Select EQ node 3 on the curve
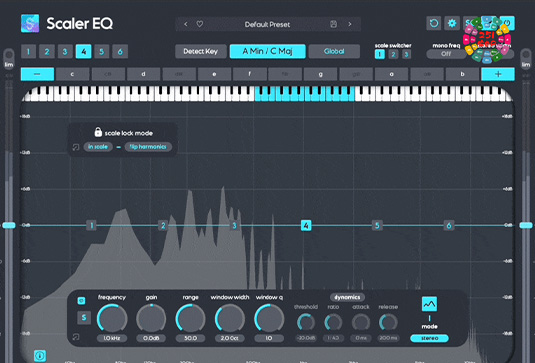Image resolution: width=535 pixels, height=363 pixels. pos(234,225)
